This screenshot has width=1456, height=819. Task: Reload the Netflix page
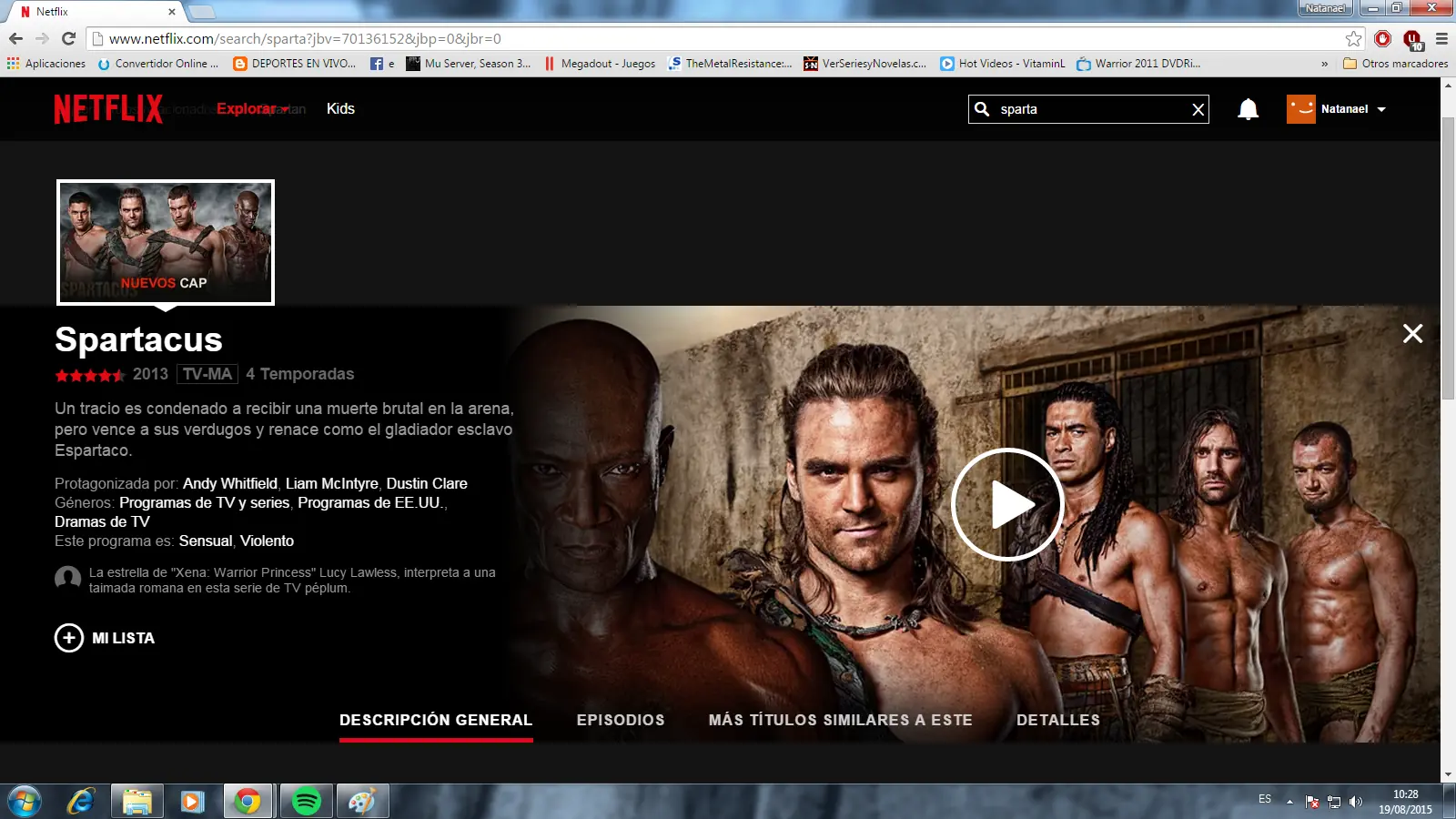click(x=68, y=38)
